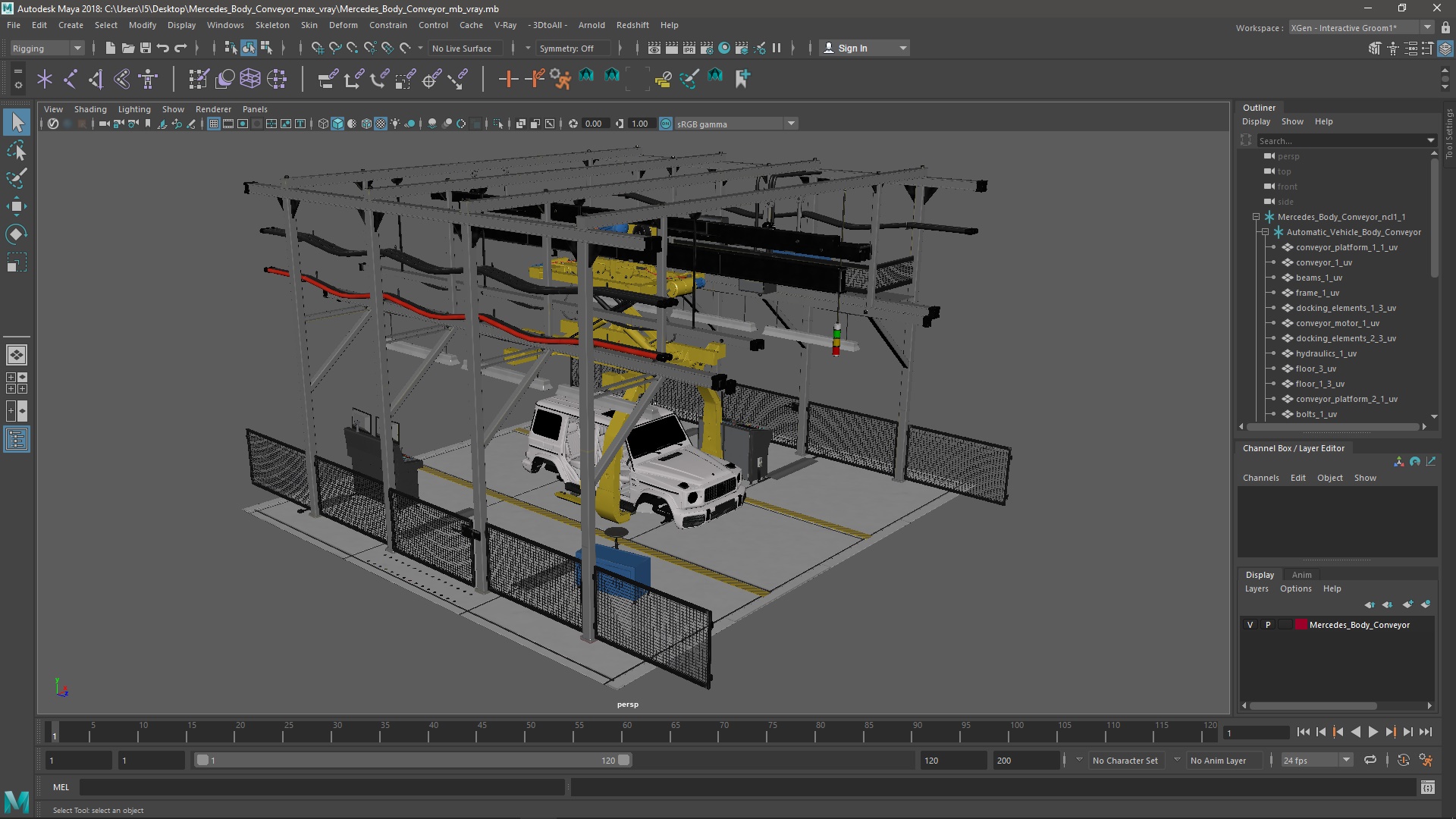
Task: Click the Channels menu button
Action: [x=1260, y=478]
